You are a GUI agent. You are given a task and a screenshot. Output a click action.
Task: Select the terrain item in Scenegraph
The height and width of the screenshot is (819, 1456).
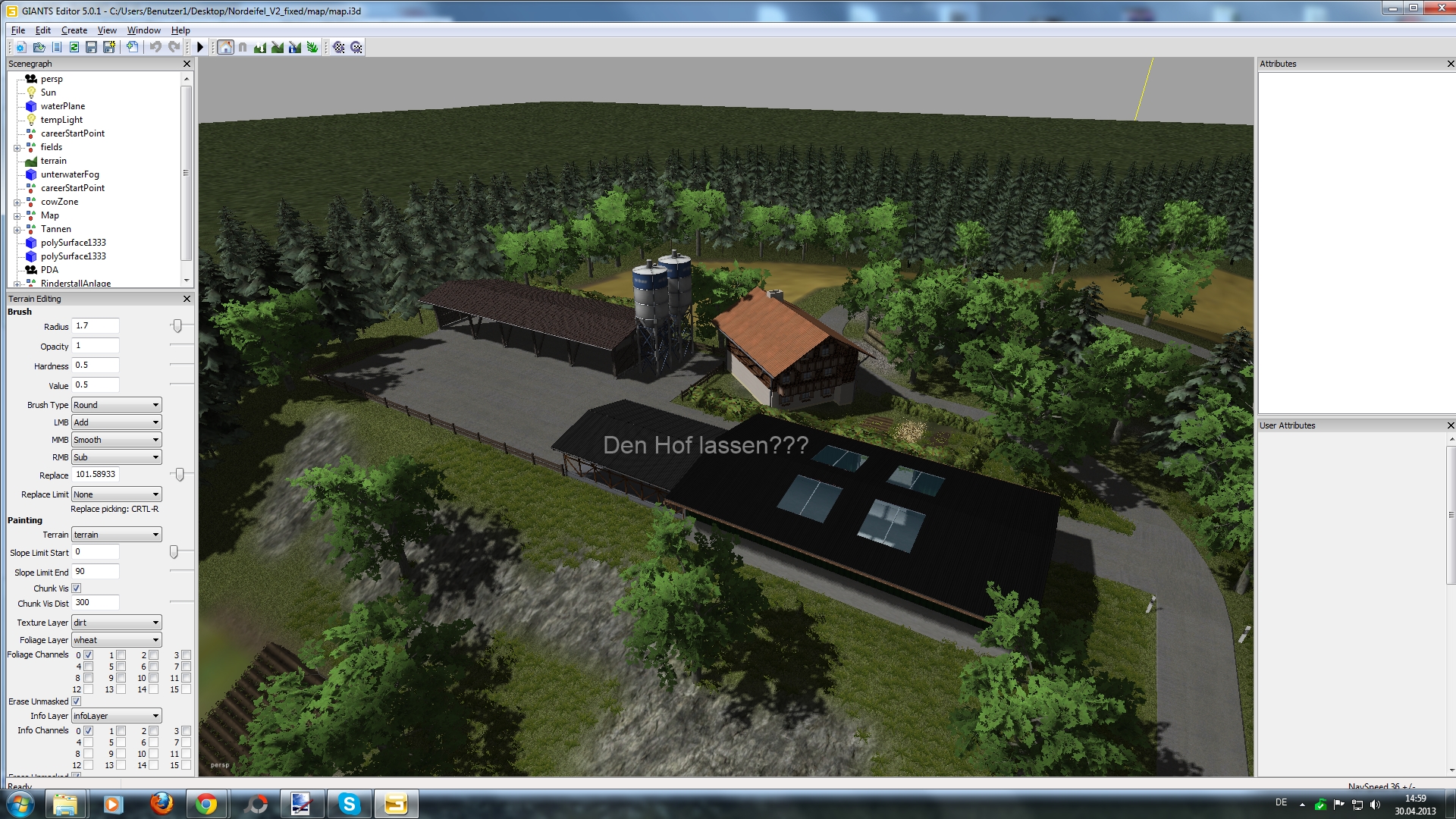(53, 161)
